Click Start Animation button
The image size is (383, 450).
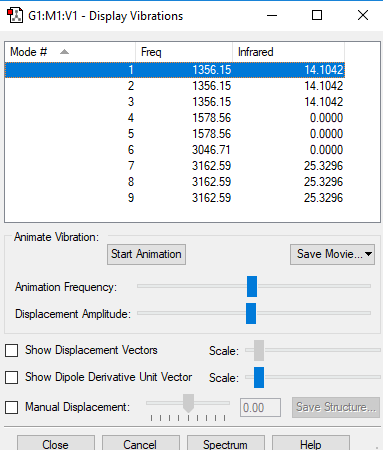146,254
